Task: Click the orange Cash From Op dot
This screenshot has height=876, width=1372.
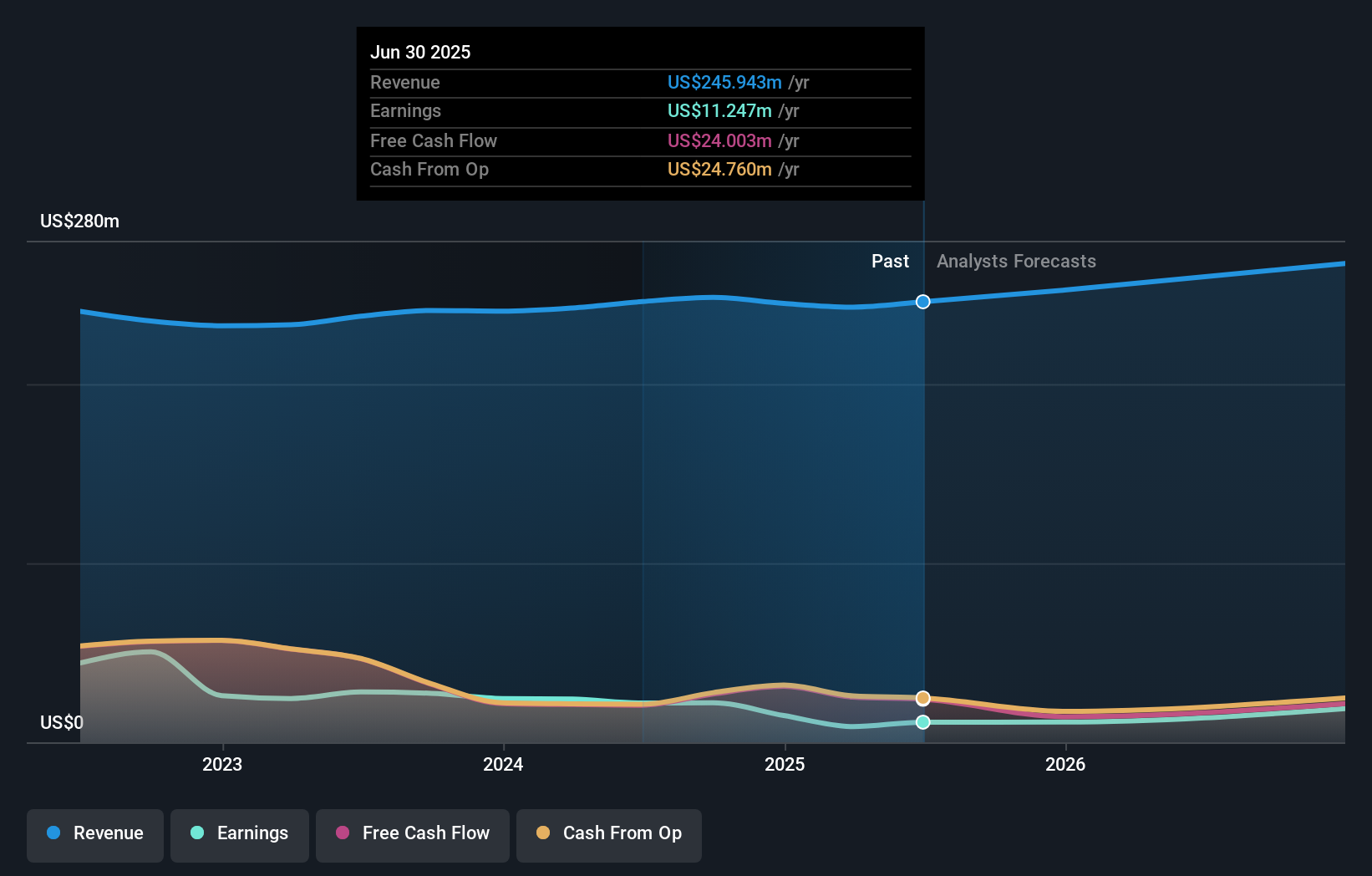Action: coord(543,833)
